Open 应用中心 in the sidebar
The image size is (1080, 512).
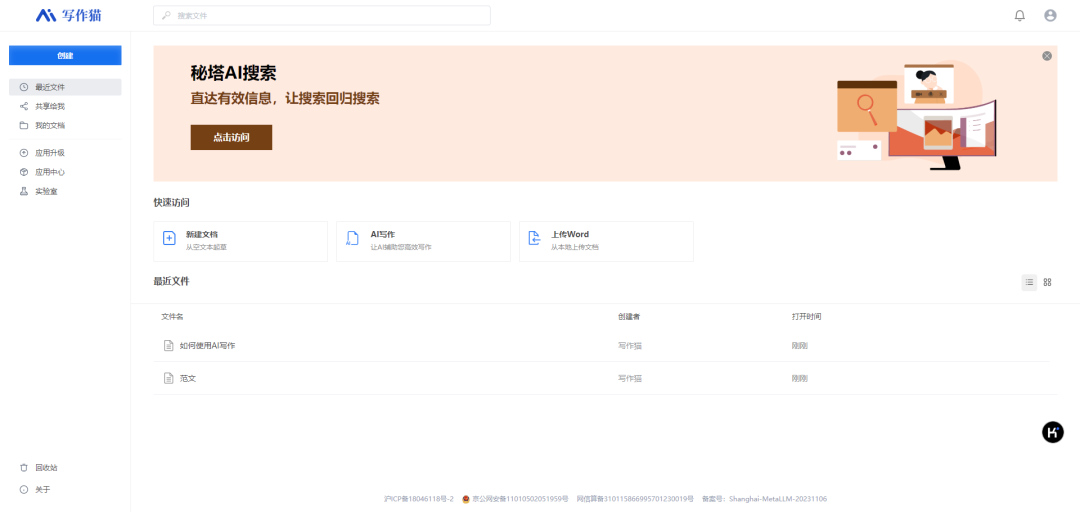65,172
